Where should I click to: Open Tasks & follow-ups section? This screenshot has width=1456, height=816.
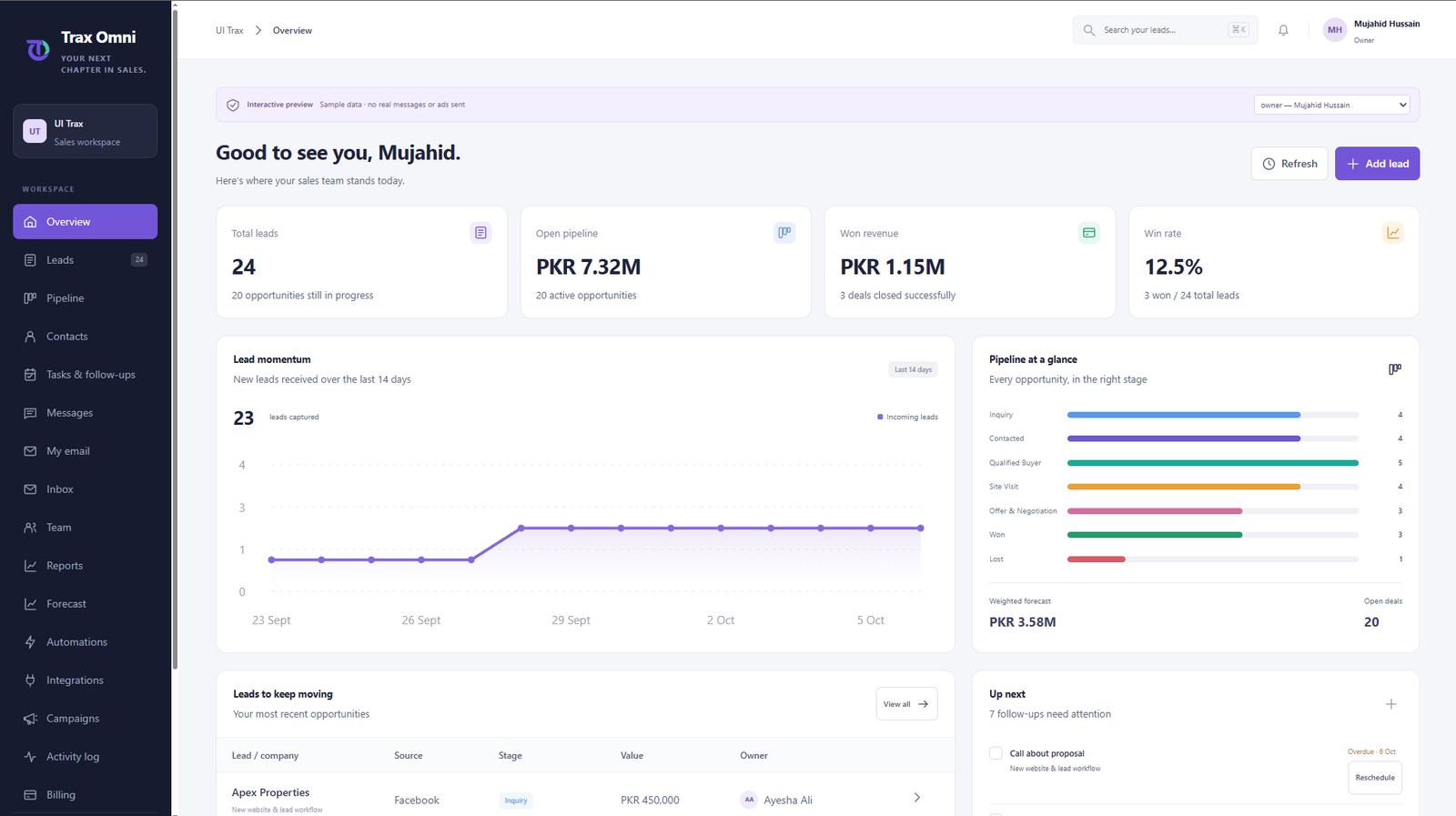click(86, 375)
